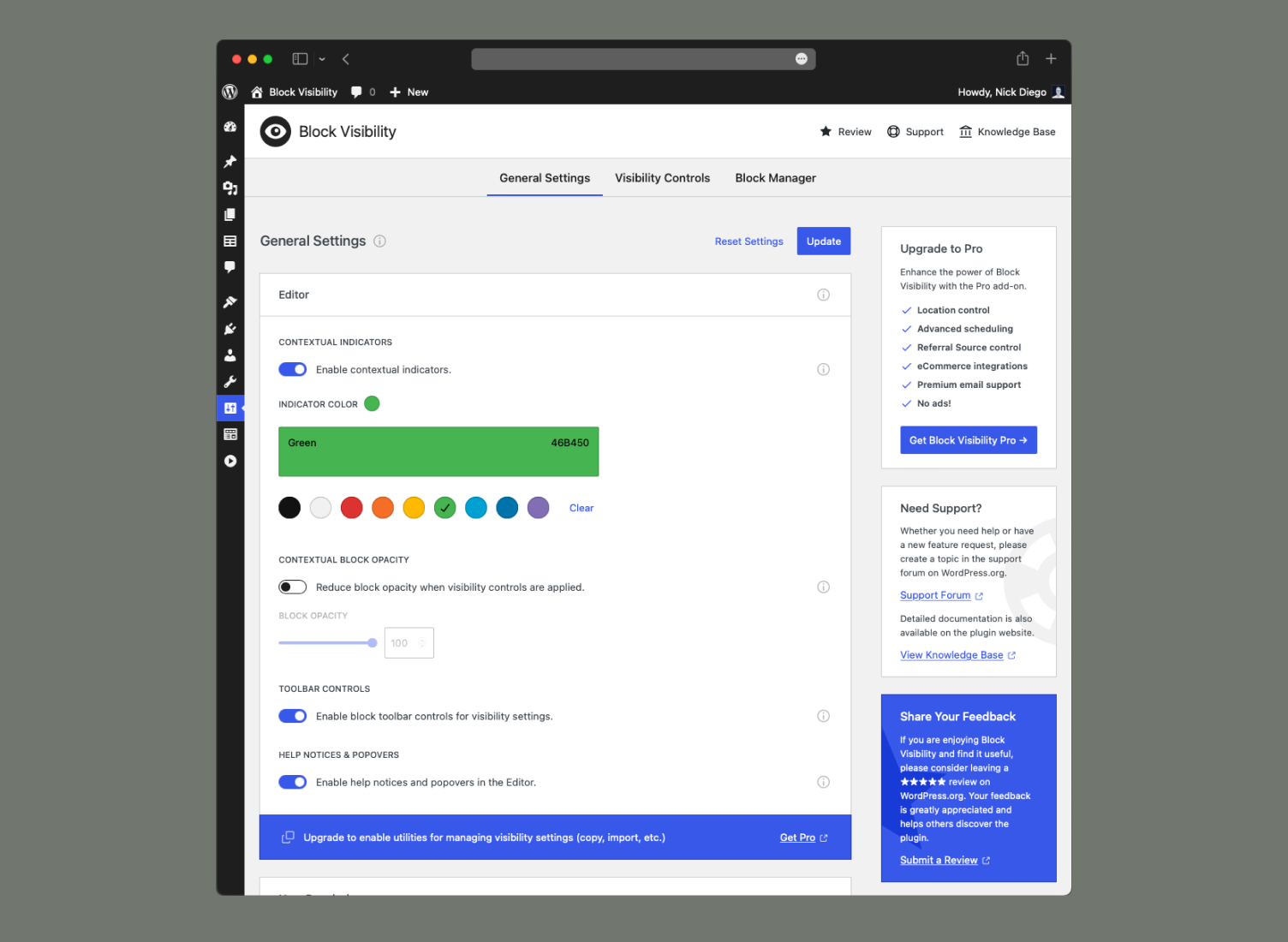
Task: Open the layout-grid sidebar icon below Settings
Action: click(230, 434)
